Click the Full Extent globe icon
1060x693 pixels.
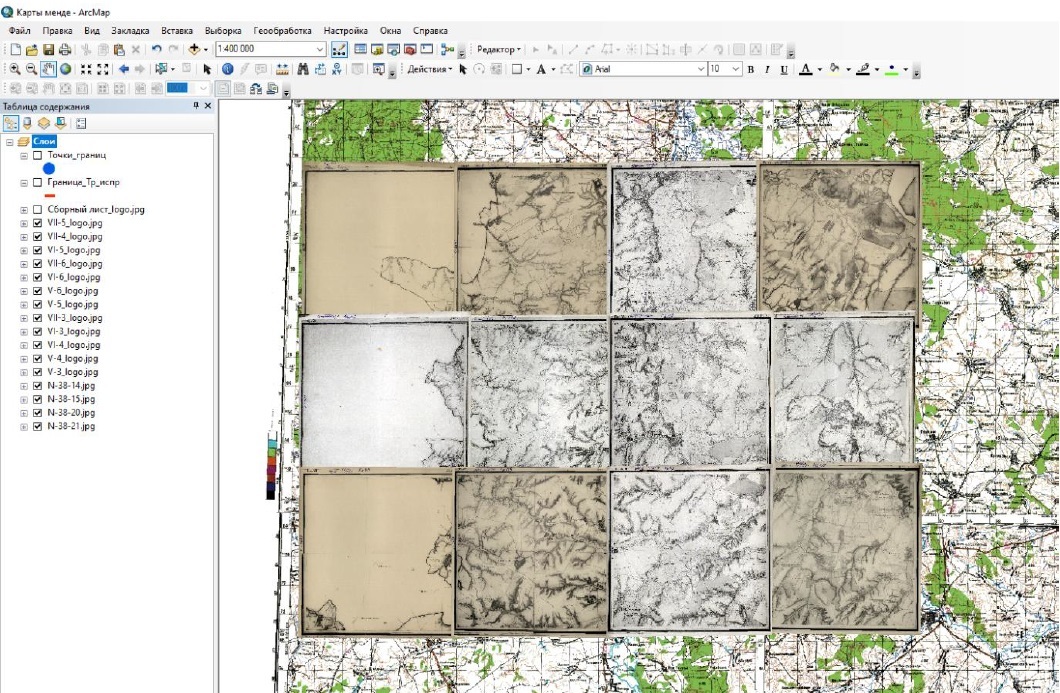point(65,70)
